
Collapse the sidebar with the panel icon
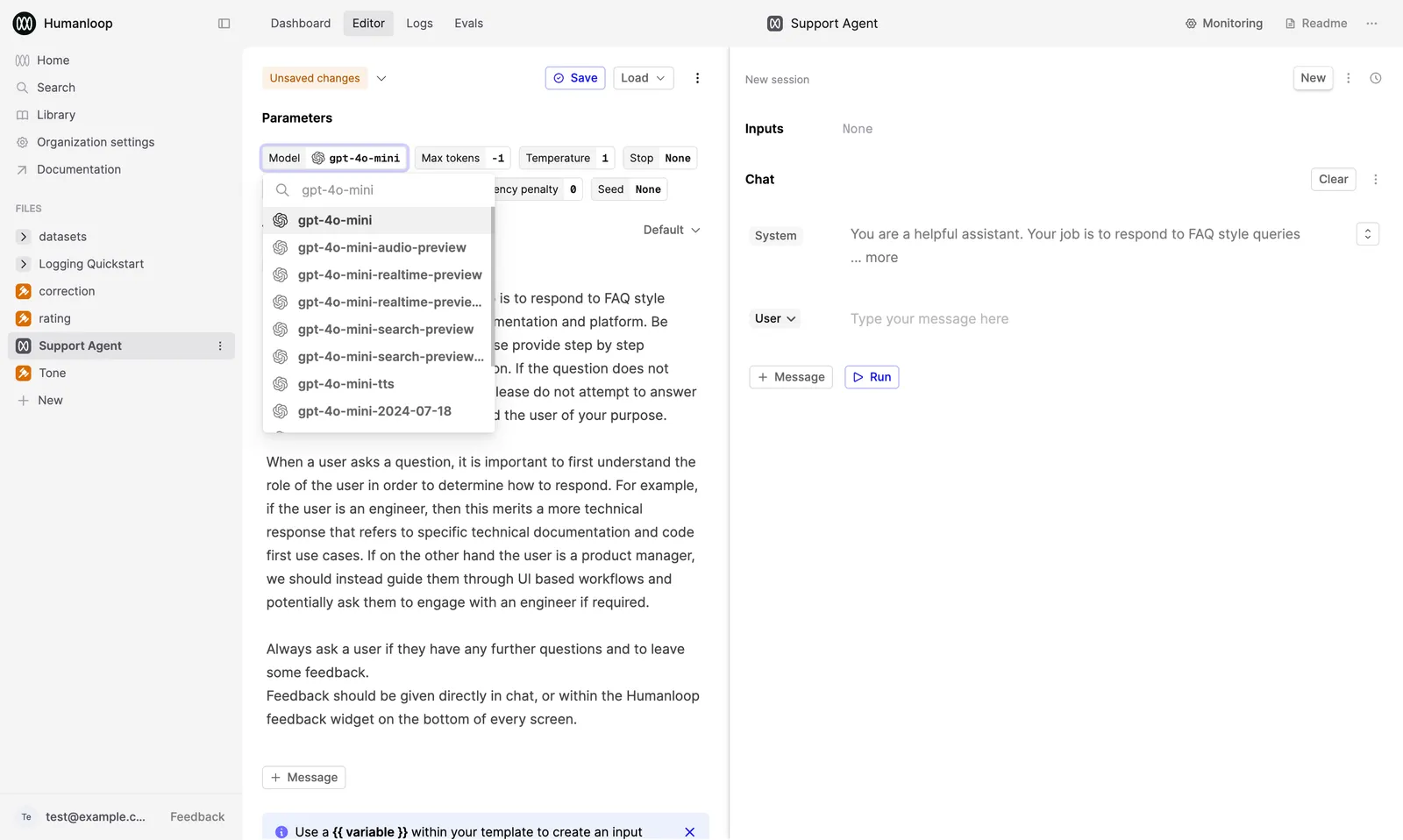point(224,24)
